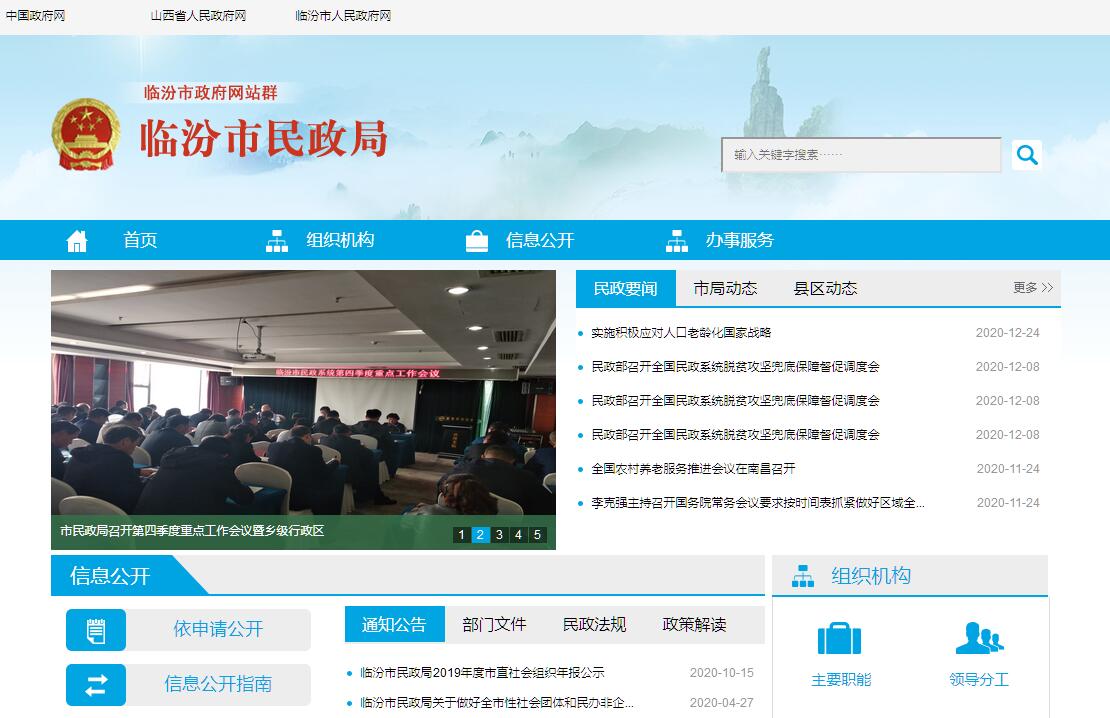
Task: Click the home icon beside 首页
Action: click(x=77, y=241)
